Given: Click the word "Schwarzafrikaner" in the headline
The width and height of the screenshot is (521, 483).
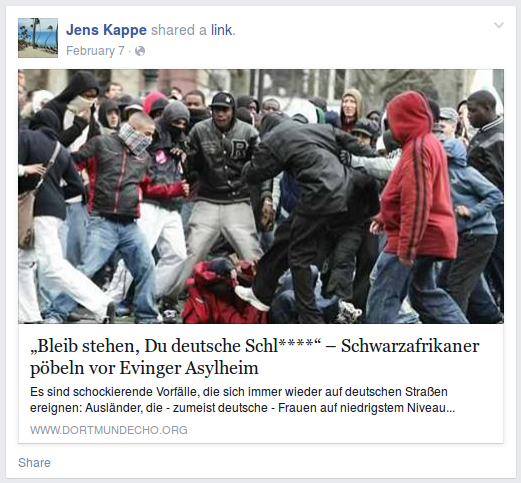Looking at the screenshot, I should pos(410,346).
